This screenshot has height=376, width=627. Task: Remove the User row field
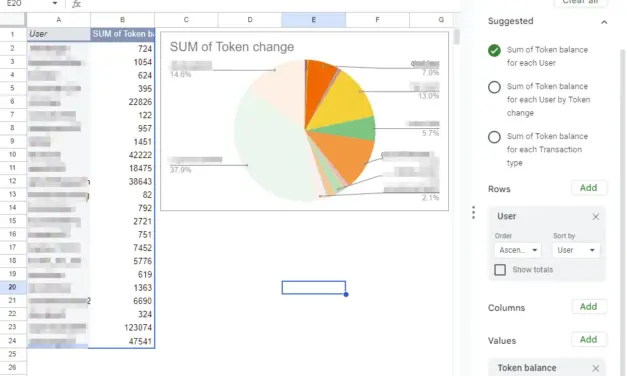click(x=595, y=216)
